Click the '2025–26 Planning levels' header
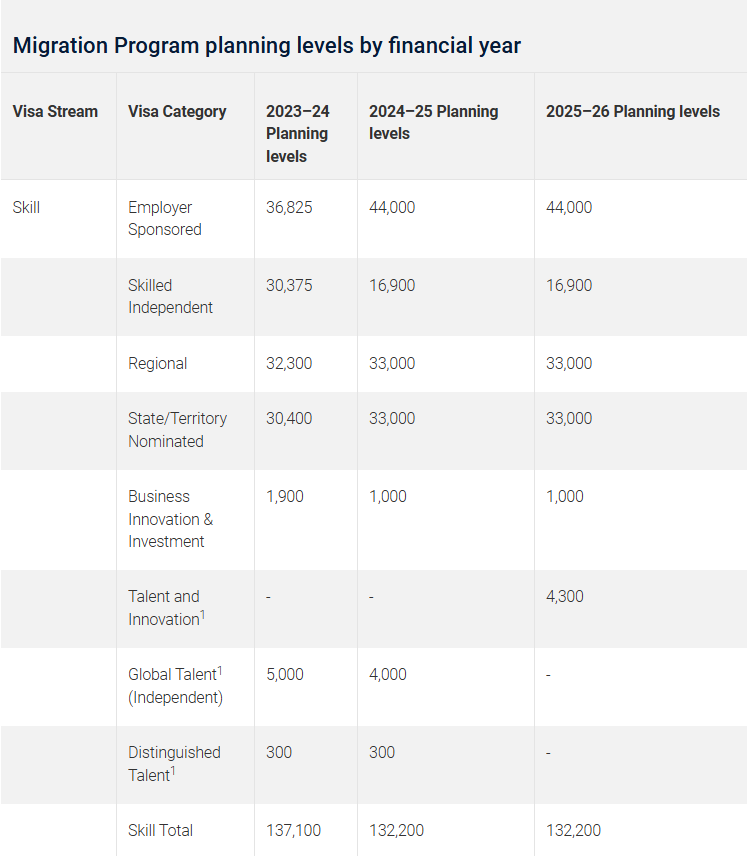 (632, 111)
